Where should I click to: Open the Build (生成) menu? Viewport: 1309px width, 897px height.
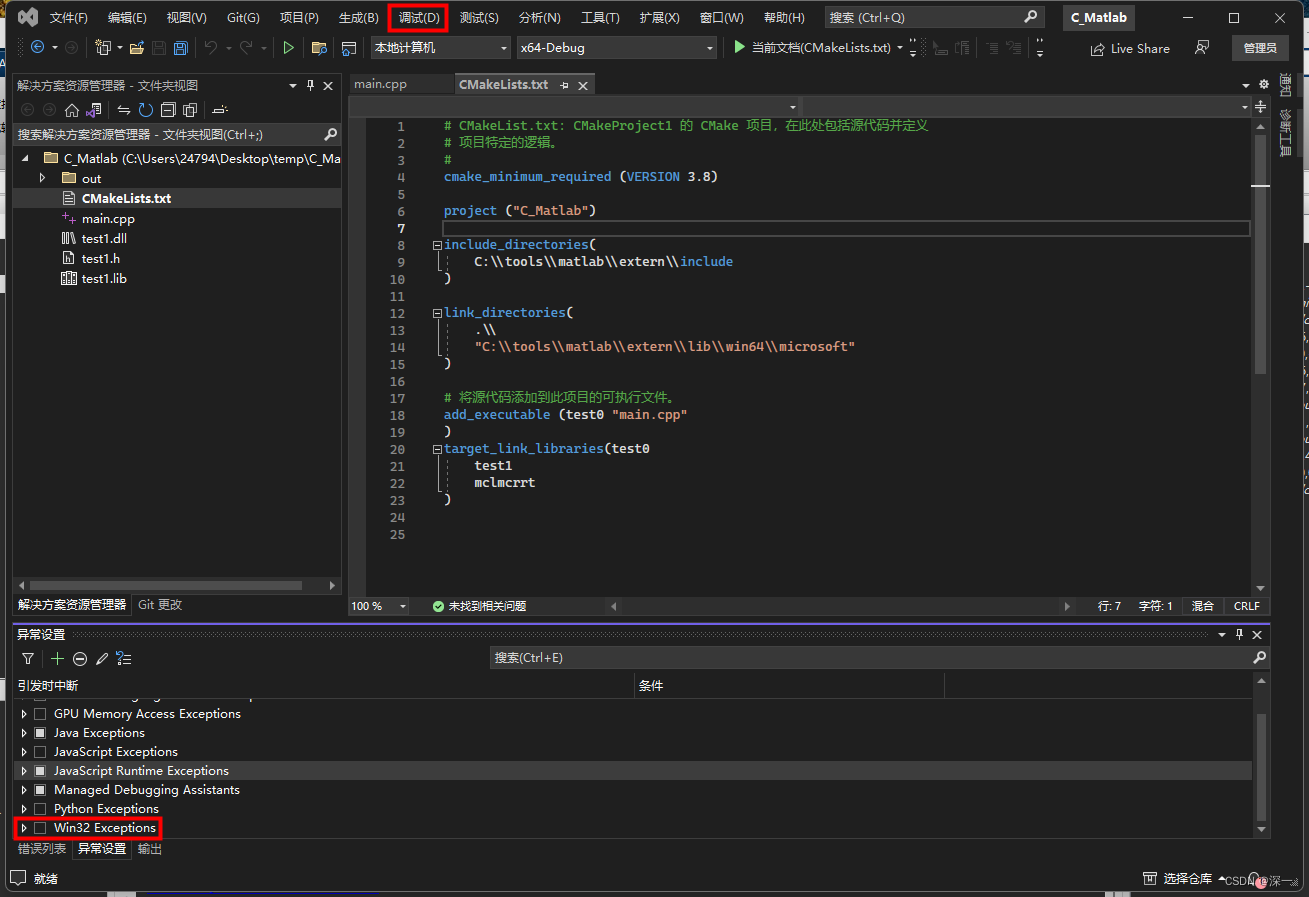(x=359, y=18)
